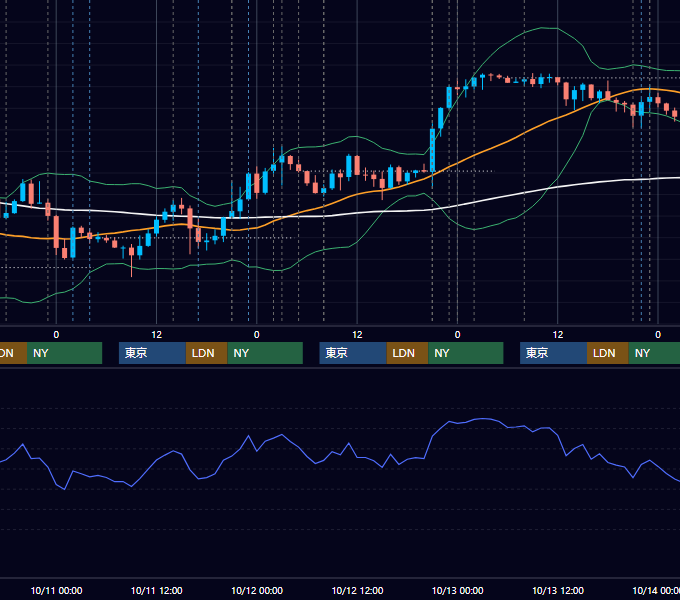Click the 10/12 00:00 date label

click(257, 590)
